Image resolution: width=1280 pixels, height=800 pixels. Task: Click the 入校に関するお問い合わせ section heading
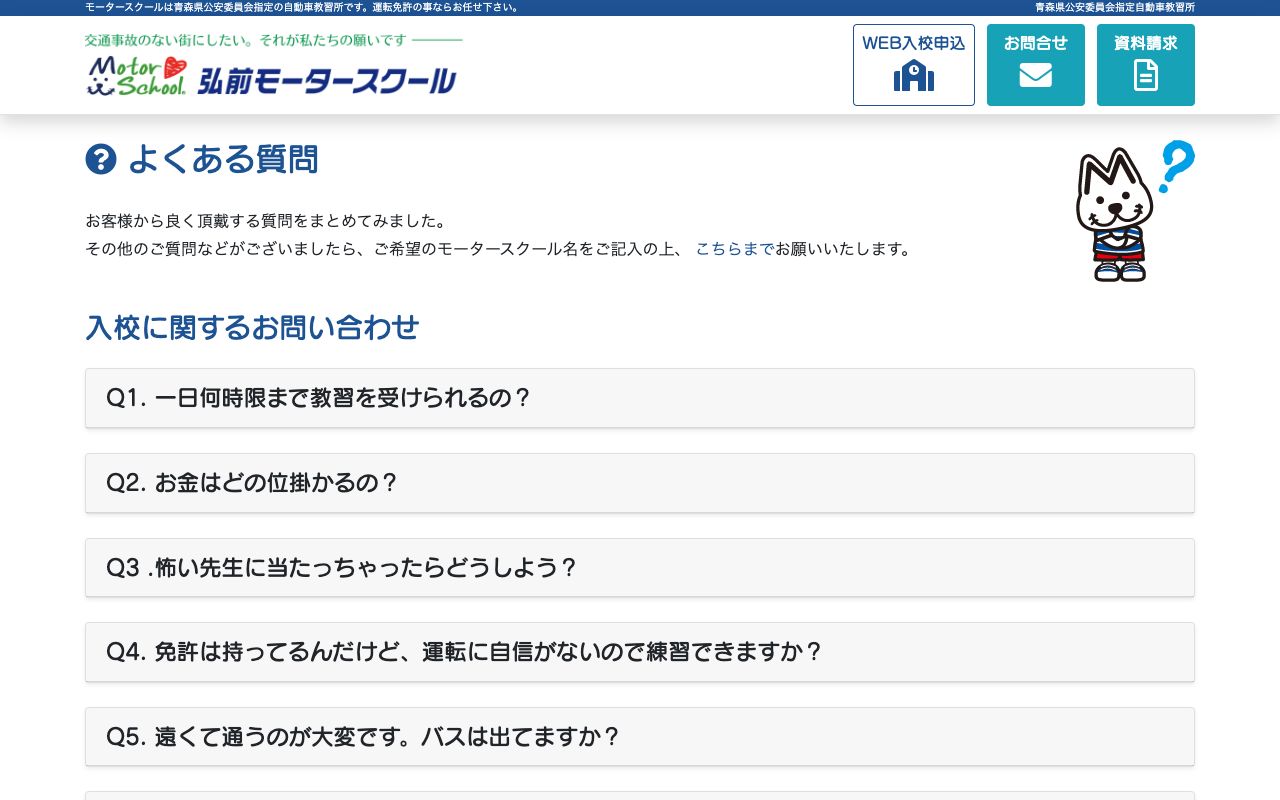(252, 328)
